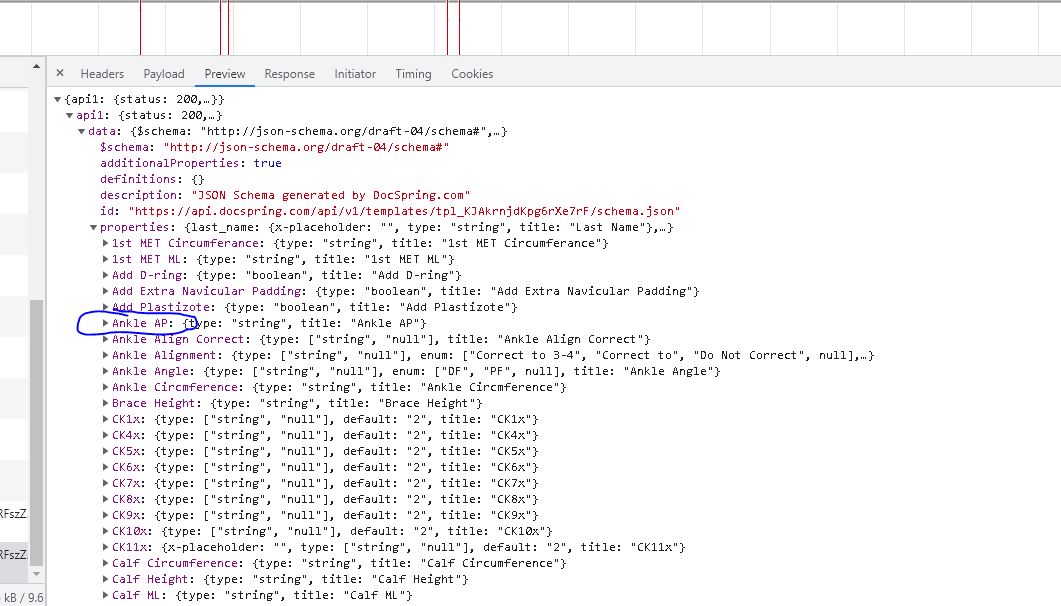Image resolution: width=1061 pixels, height=606 pixels.
Task: Expand the Brace Height property
Action: click(x=104, y=403)
